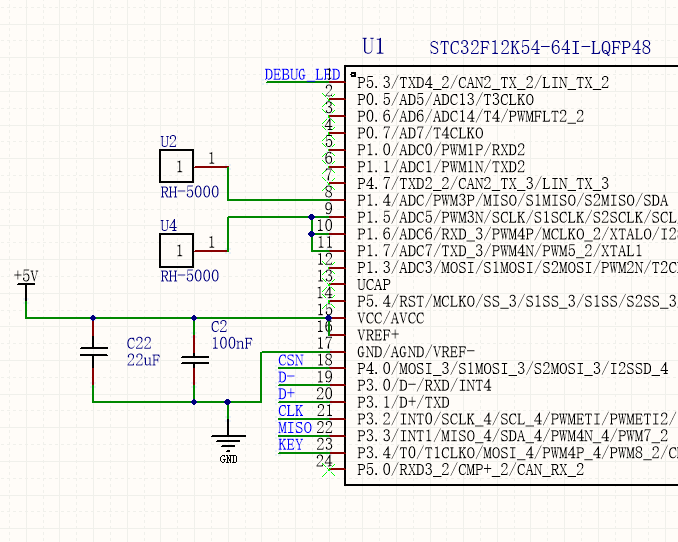Click the VCC/AVCC pin name
678x542 pixels.
[391, 318]
